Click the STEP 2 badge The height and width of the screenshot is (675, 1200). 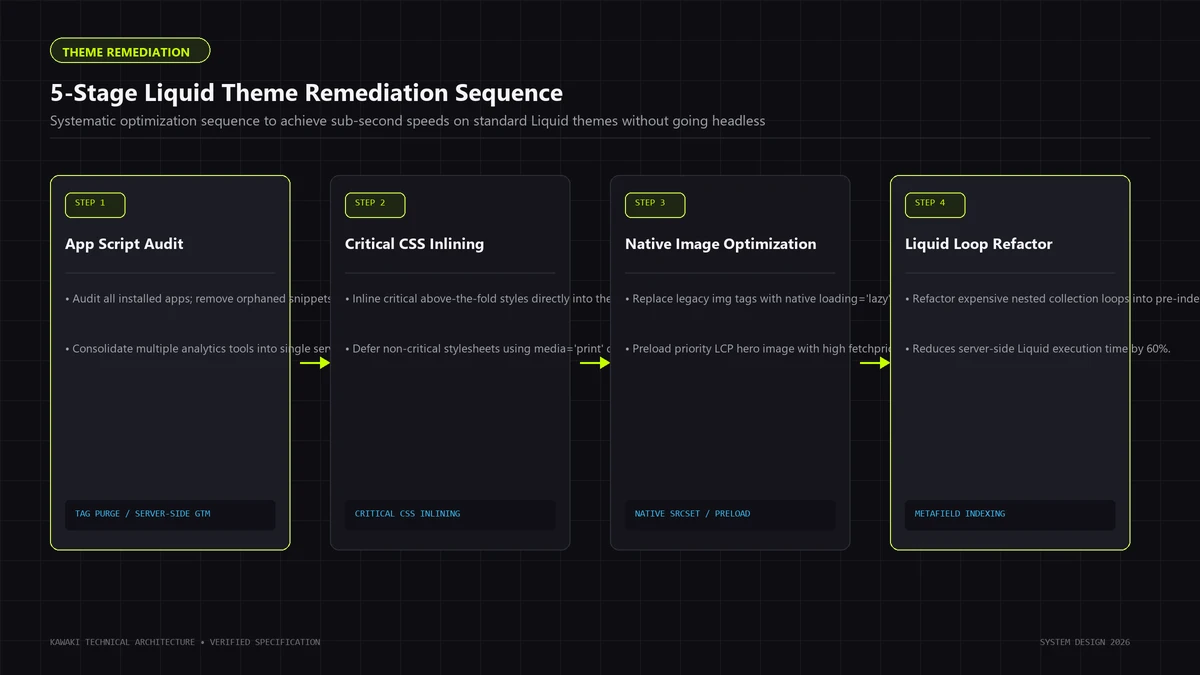pyautogui.click(x=375, y=204)
